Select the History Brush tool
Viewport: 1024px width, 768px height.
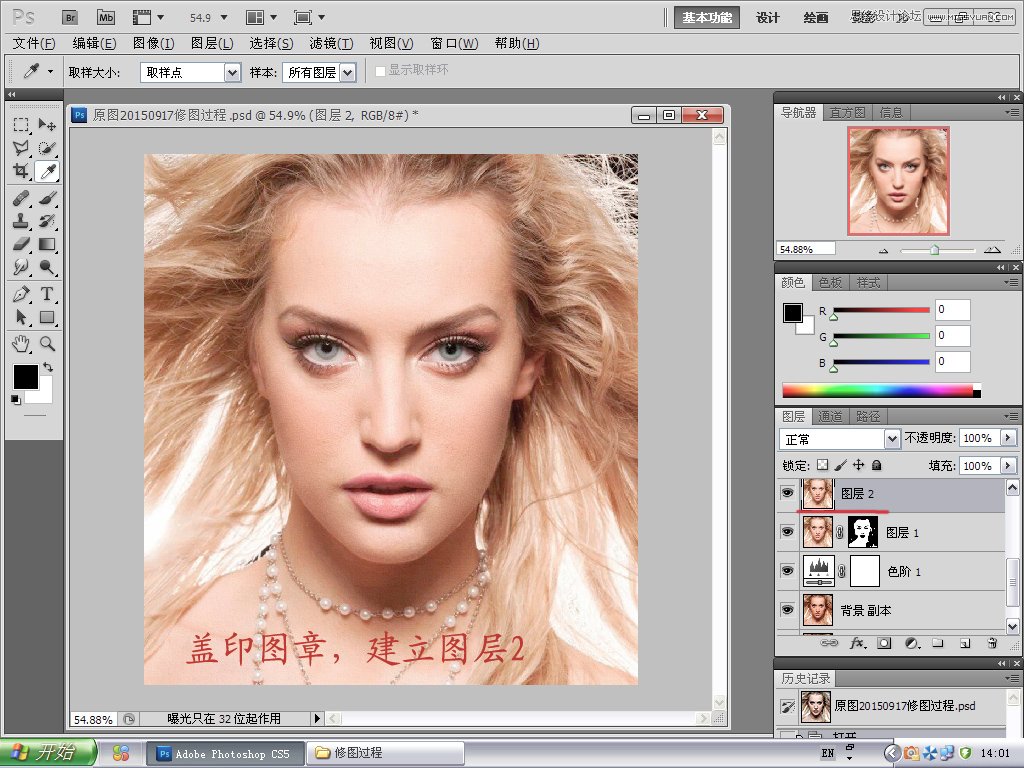47,221
